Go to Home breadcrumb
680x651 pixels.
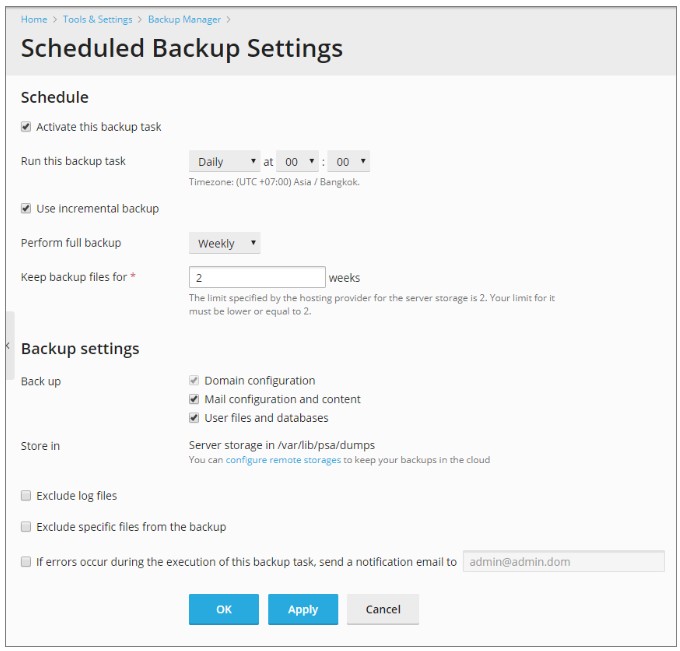(34, 20)
